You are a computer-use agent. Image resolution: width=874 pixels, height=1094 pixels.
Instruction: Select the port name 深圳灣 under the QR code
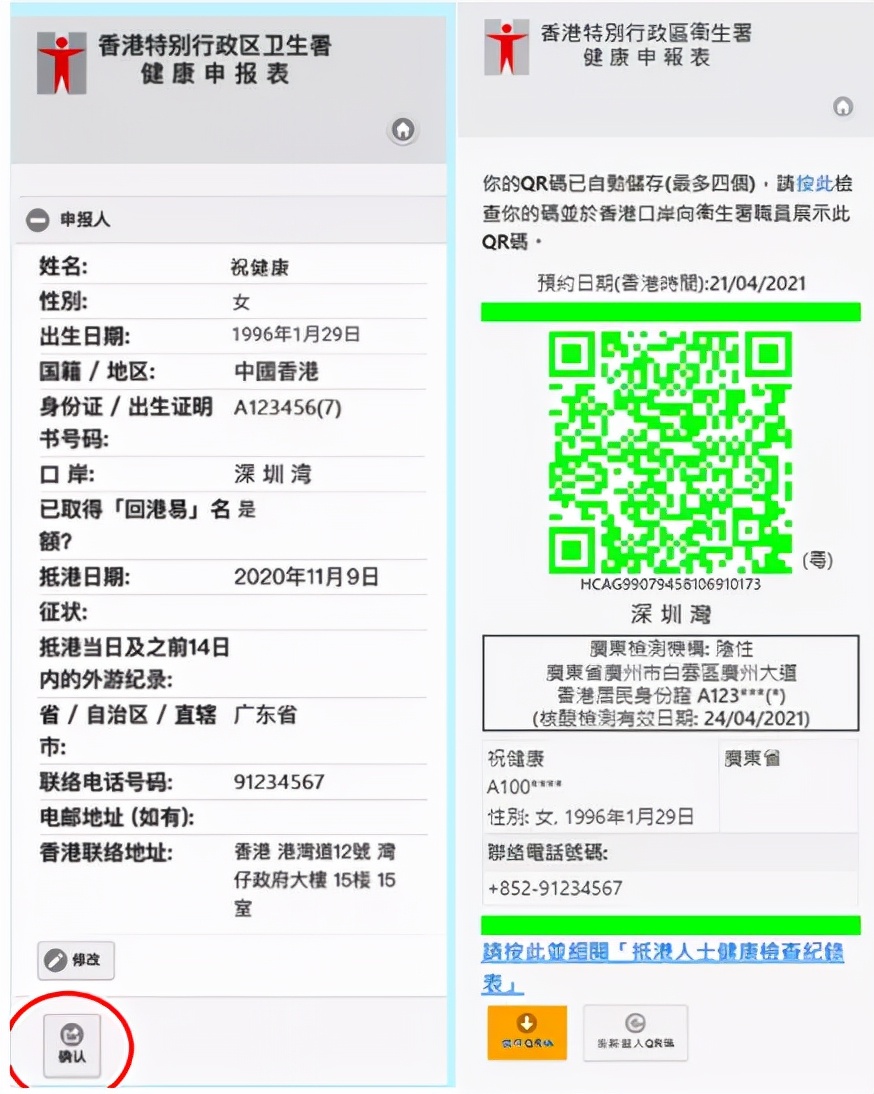670,614
